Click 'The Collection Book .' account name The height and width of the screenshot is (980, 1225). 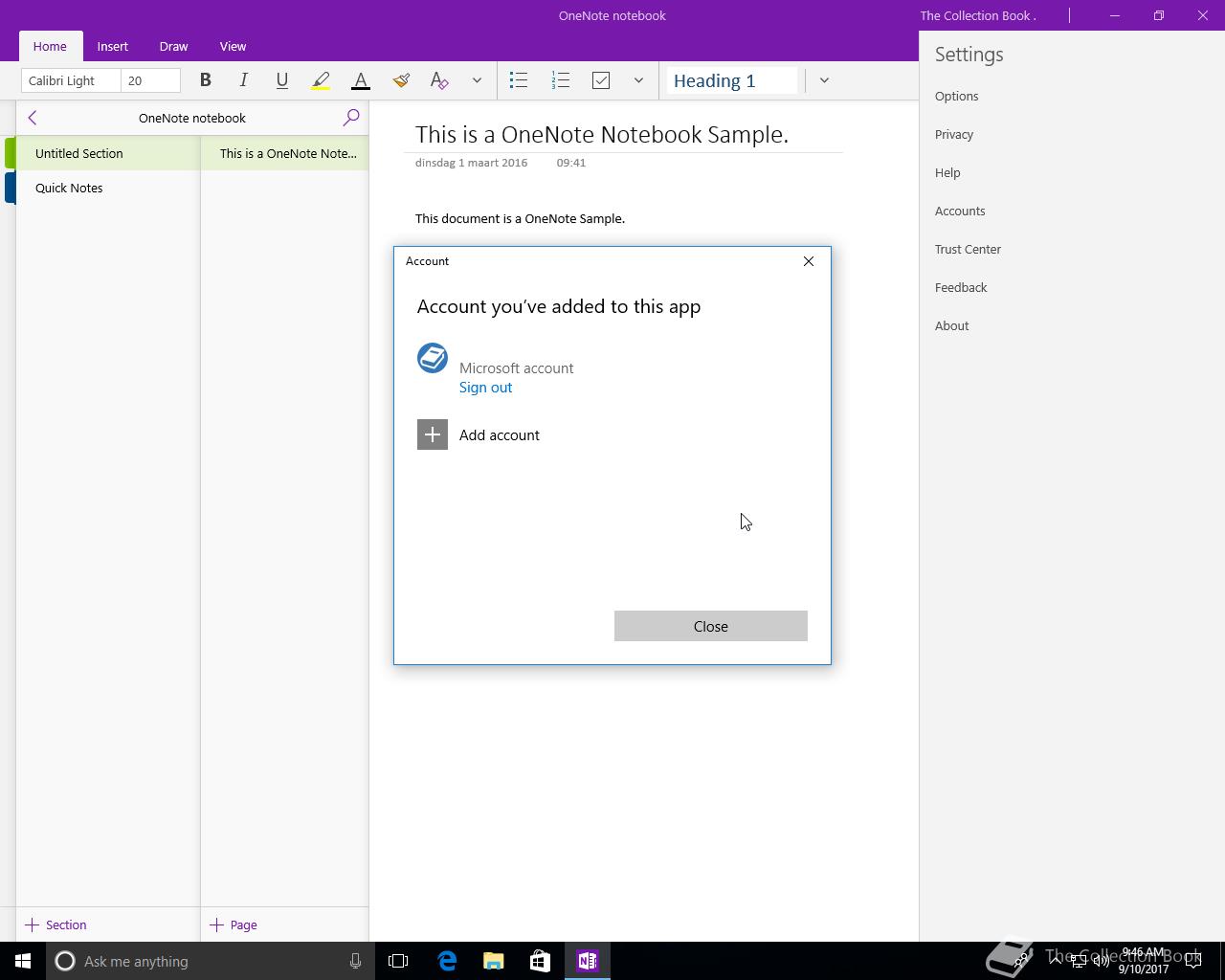(978, 15)
